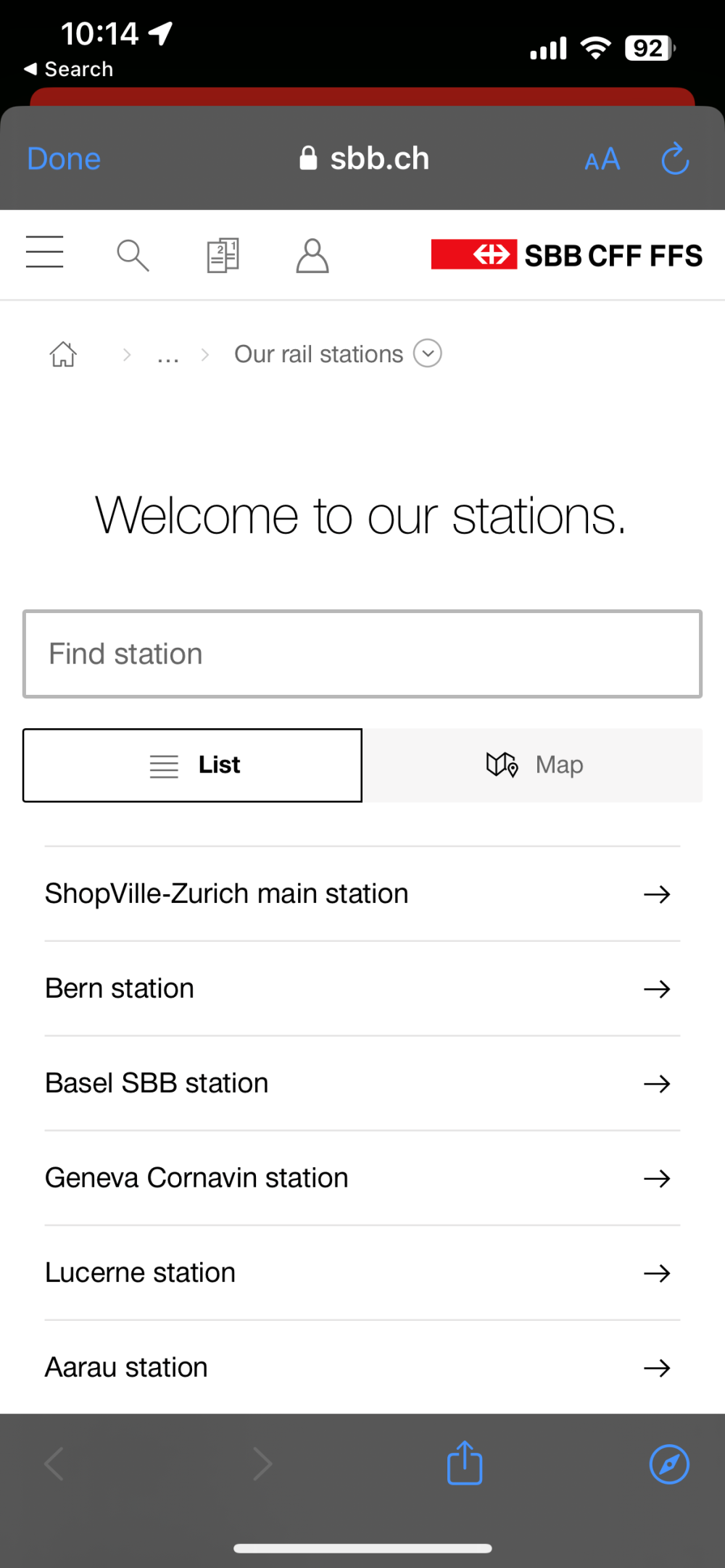Click the Find station input field
Viewport: 725px width, 1568px height.
(x=362, y=654)
